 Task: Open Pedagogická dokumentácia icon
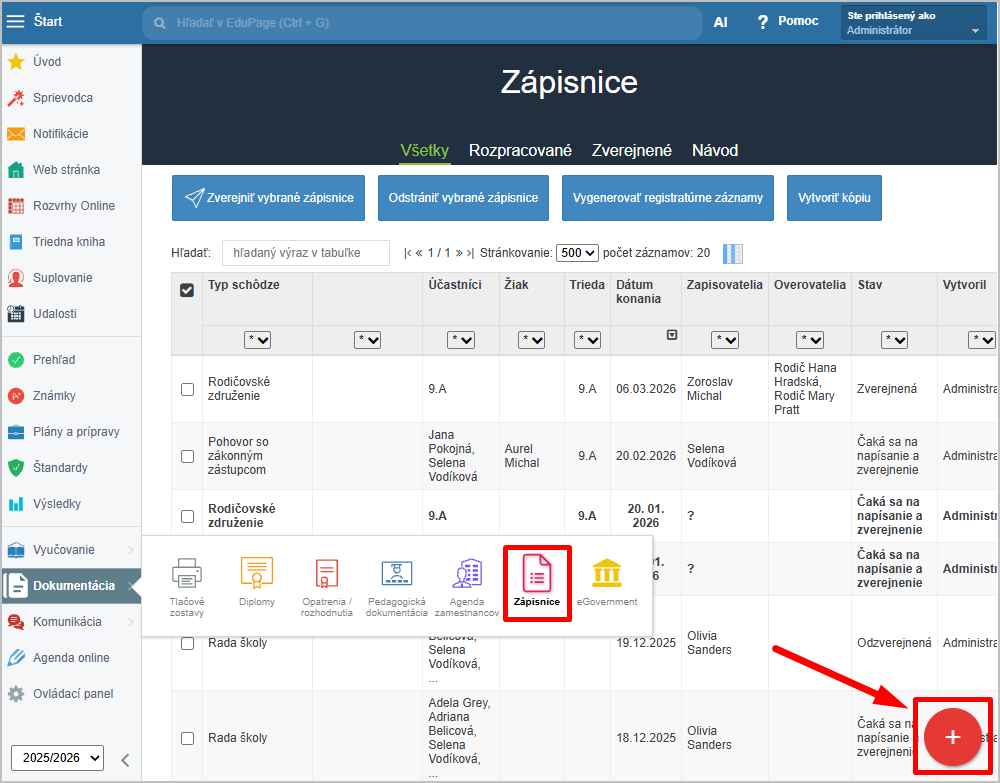[396, 581]
